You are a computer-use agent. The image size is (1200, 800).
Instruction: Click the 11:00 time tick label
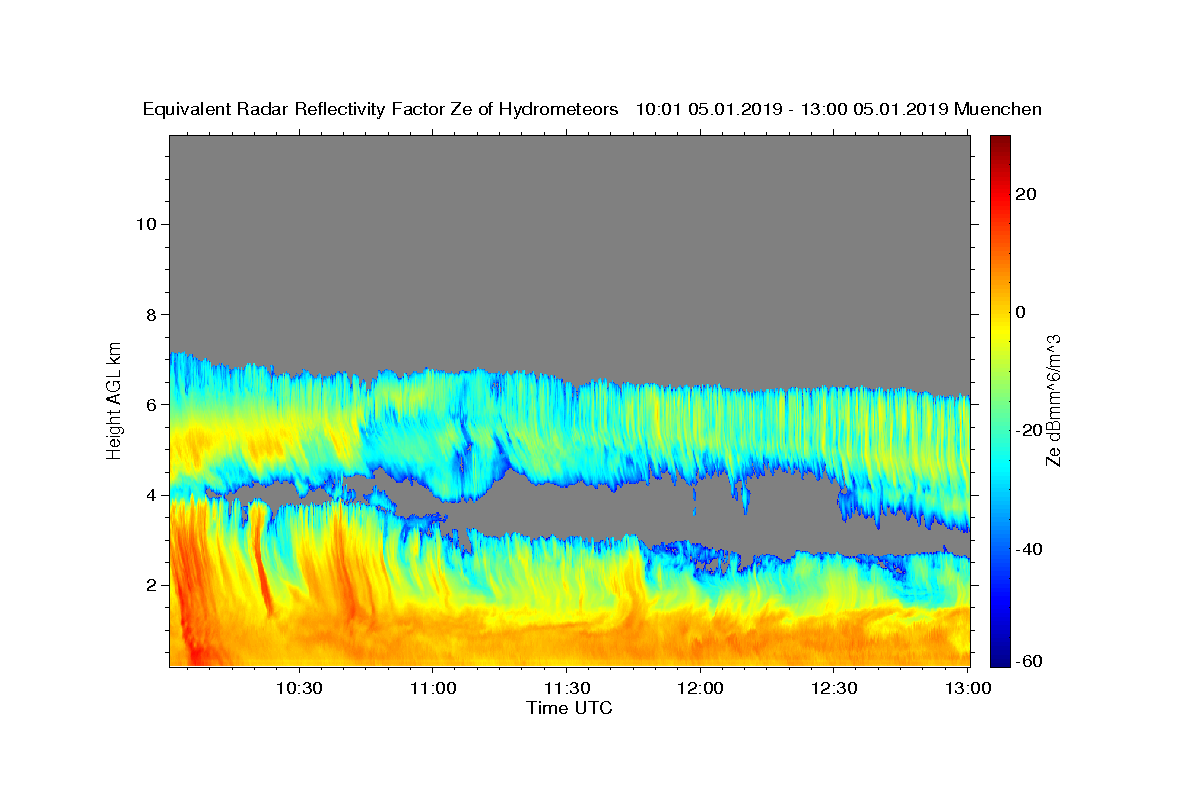coord(432,688)
